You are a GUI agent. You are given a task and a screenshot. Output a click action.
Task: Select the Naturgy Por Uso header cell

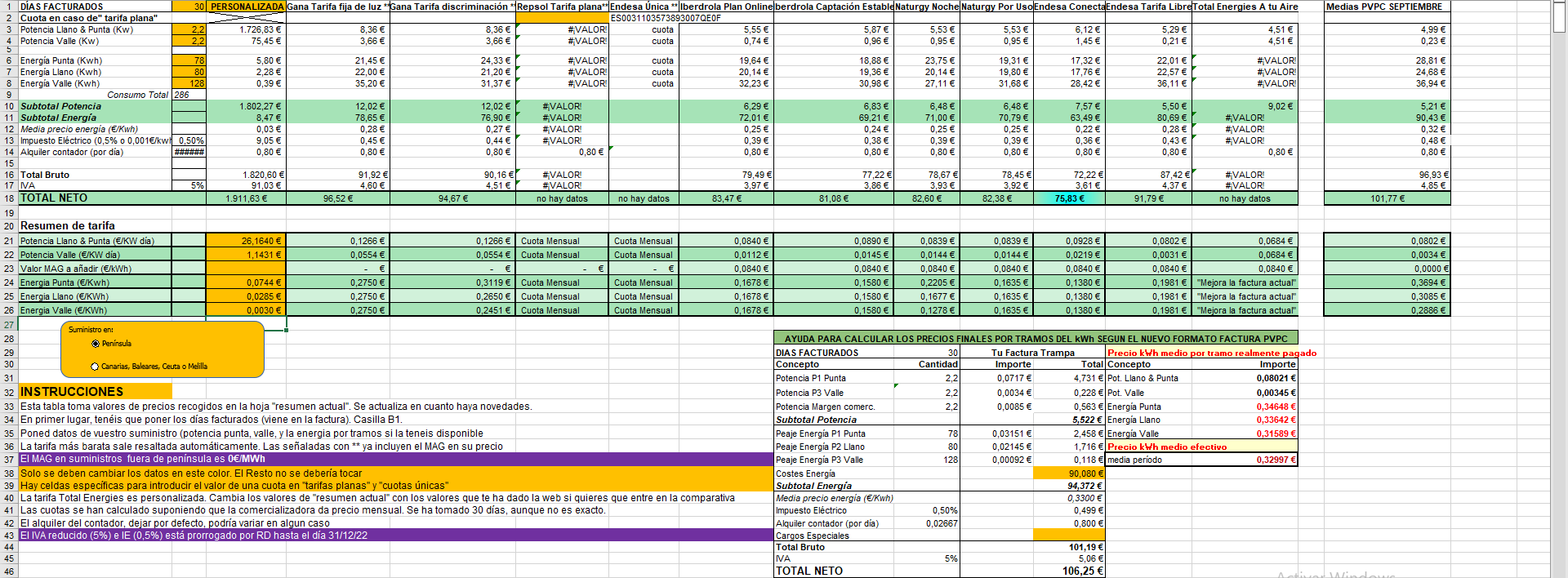pyautogui.click(x=996, y=7)
